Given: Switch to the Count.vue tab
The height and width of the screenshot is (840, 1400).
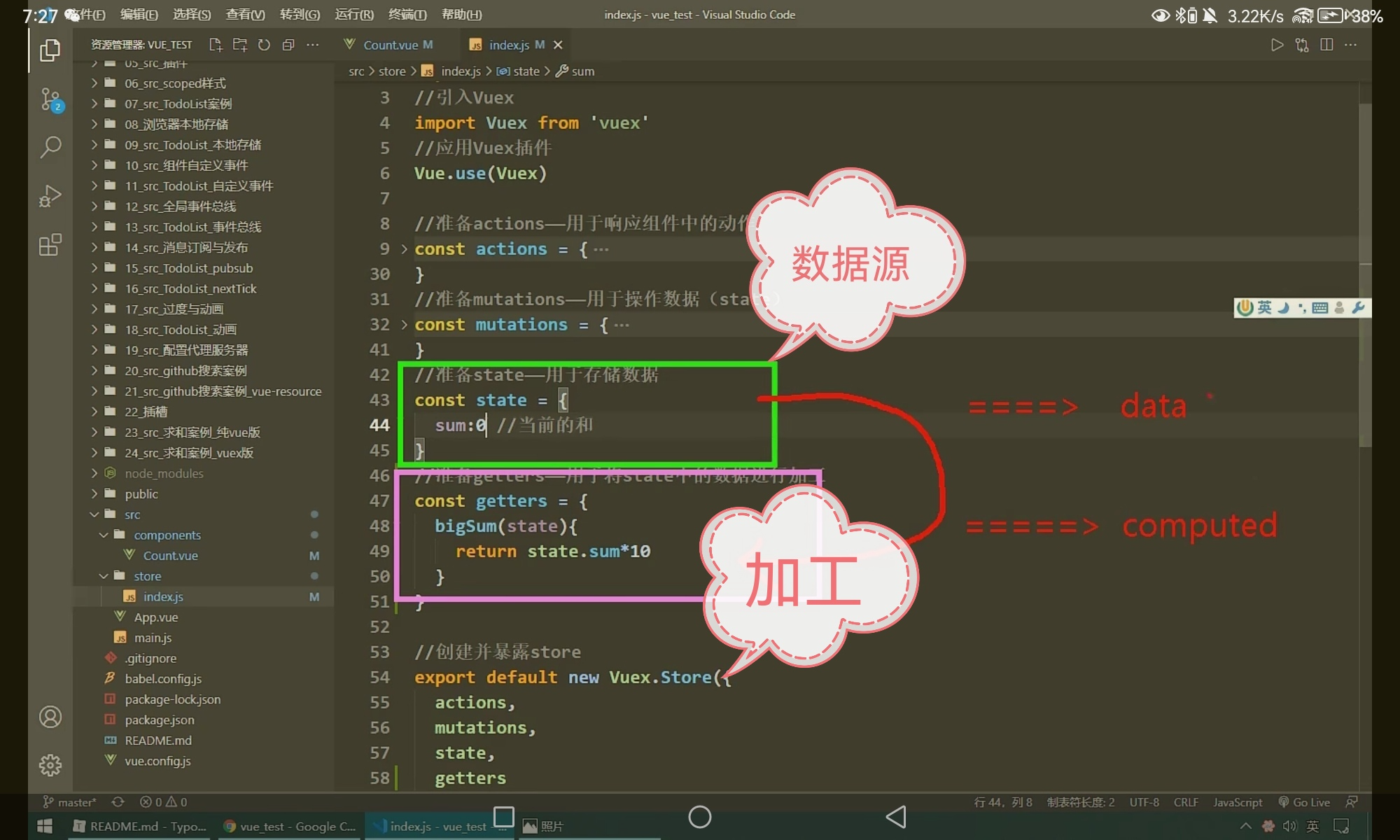Looking at the screenshot, I should (390, 45).
